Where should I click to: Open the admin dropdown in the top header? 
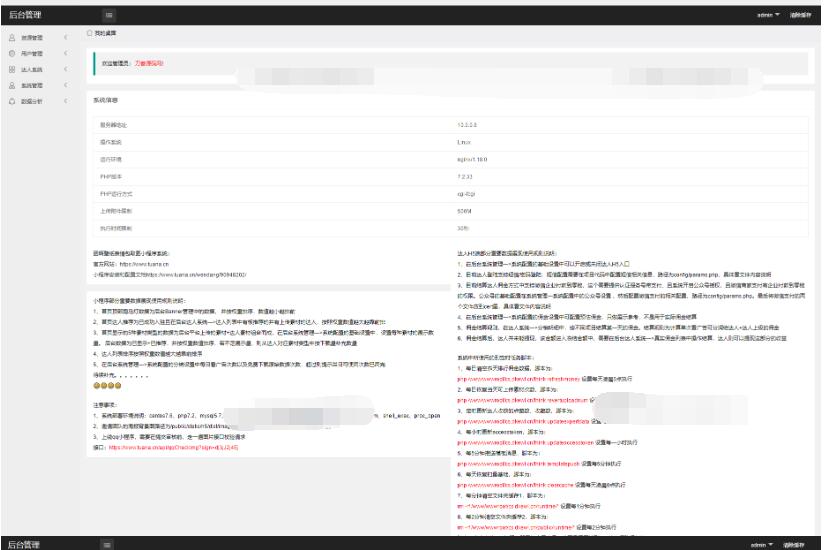(x=768, y=15)
